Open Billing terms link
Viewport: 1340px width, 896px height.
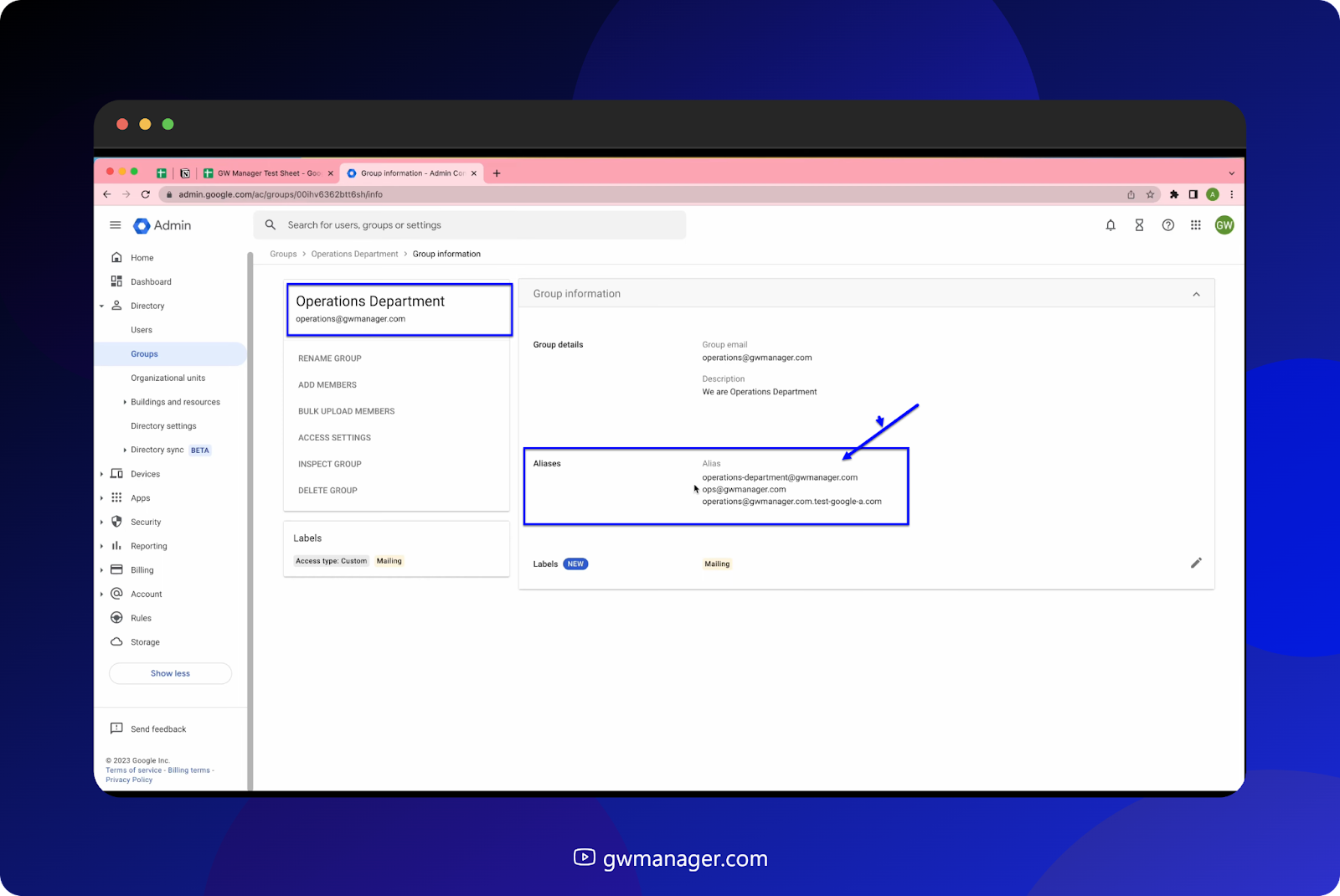[189, 770]
